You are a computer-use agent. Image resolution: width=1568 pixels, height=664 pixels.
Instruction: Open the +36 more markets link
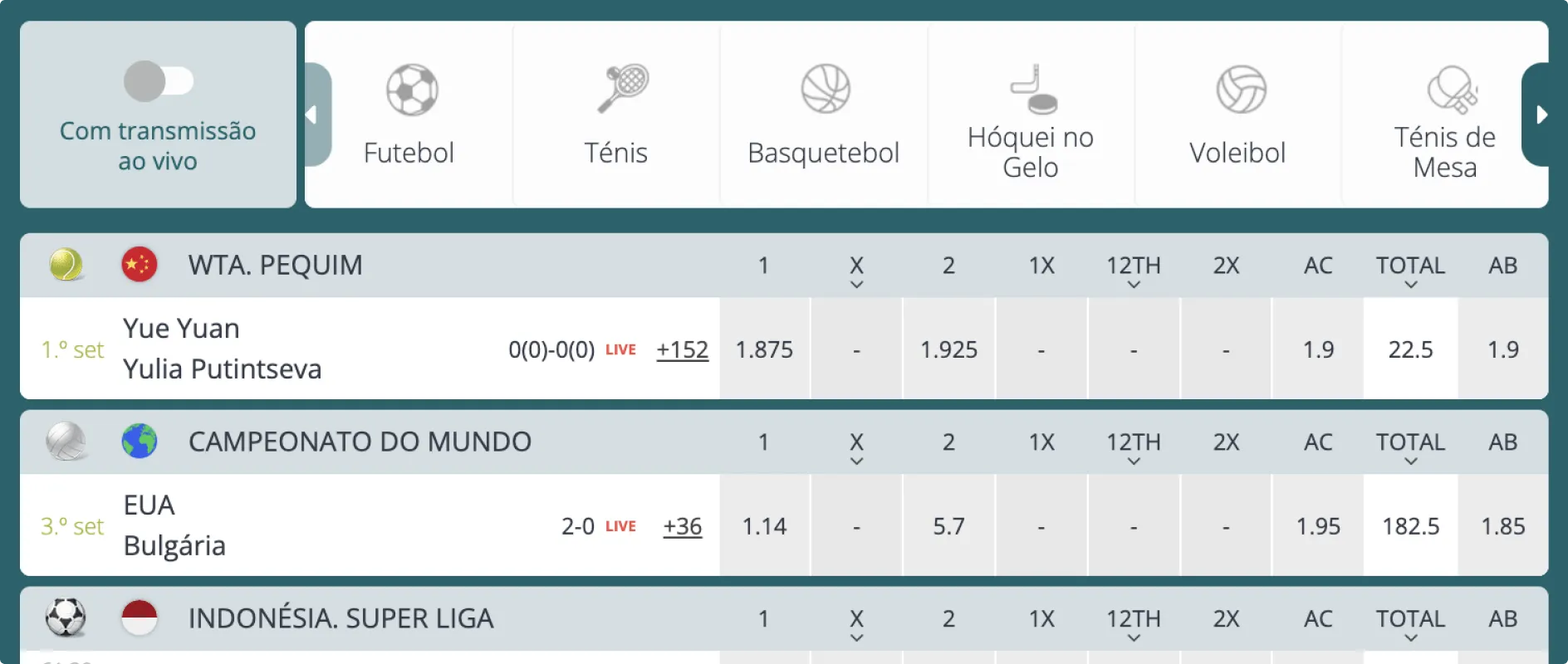click(682, 526)
